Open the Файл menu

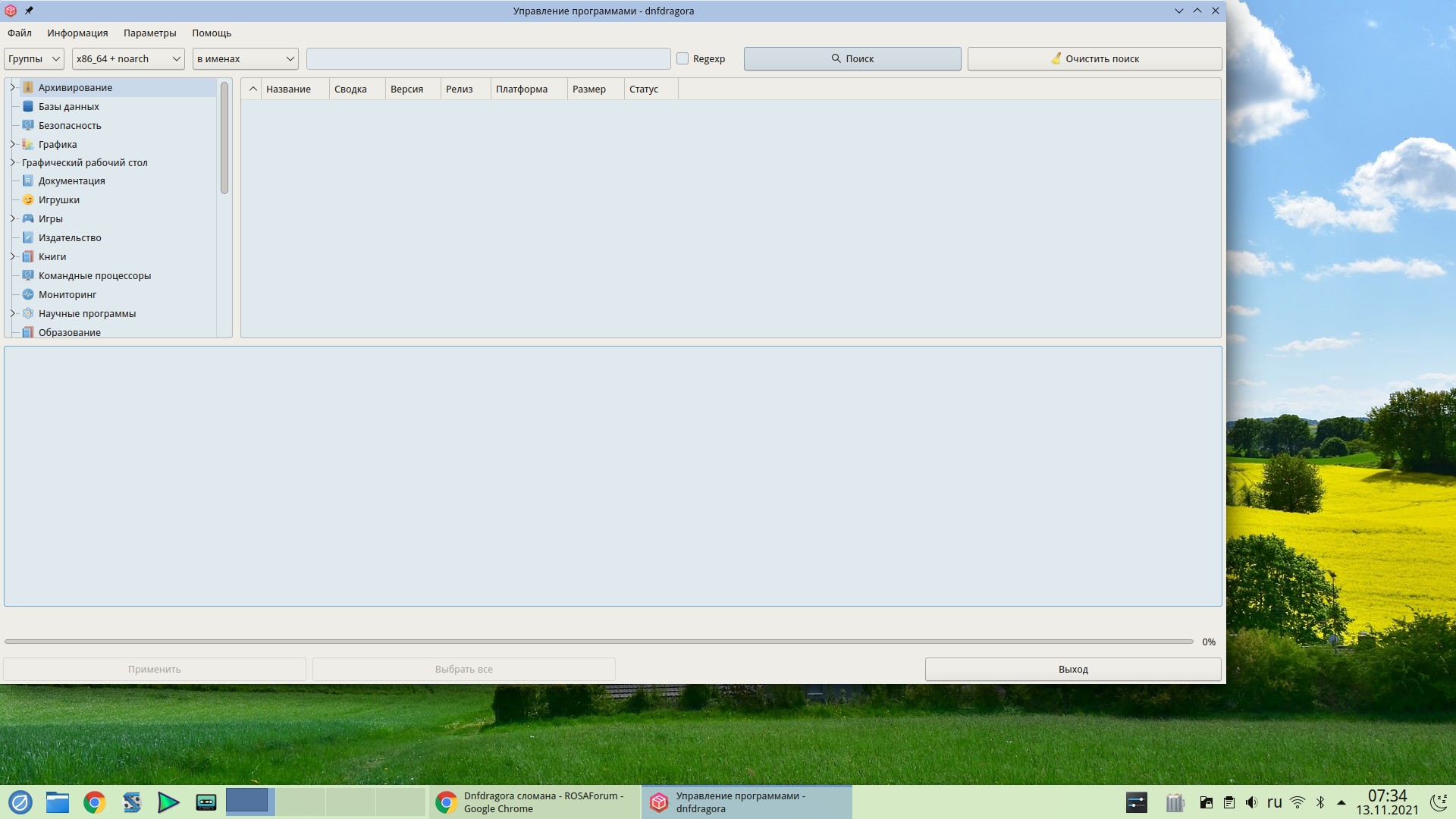point(20,33)
